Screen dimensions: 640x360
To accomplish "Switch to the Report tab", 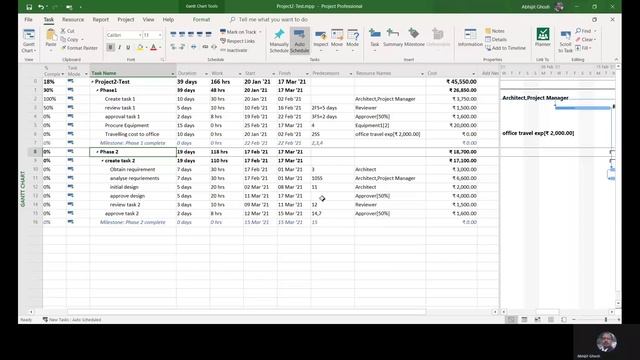I will point(100,20).
